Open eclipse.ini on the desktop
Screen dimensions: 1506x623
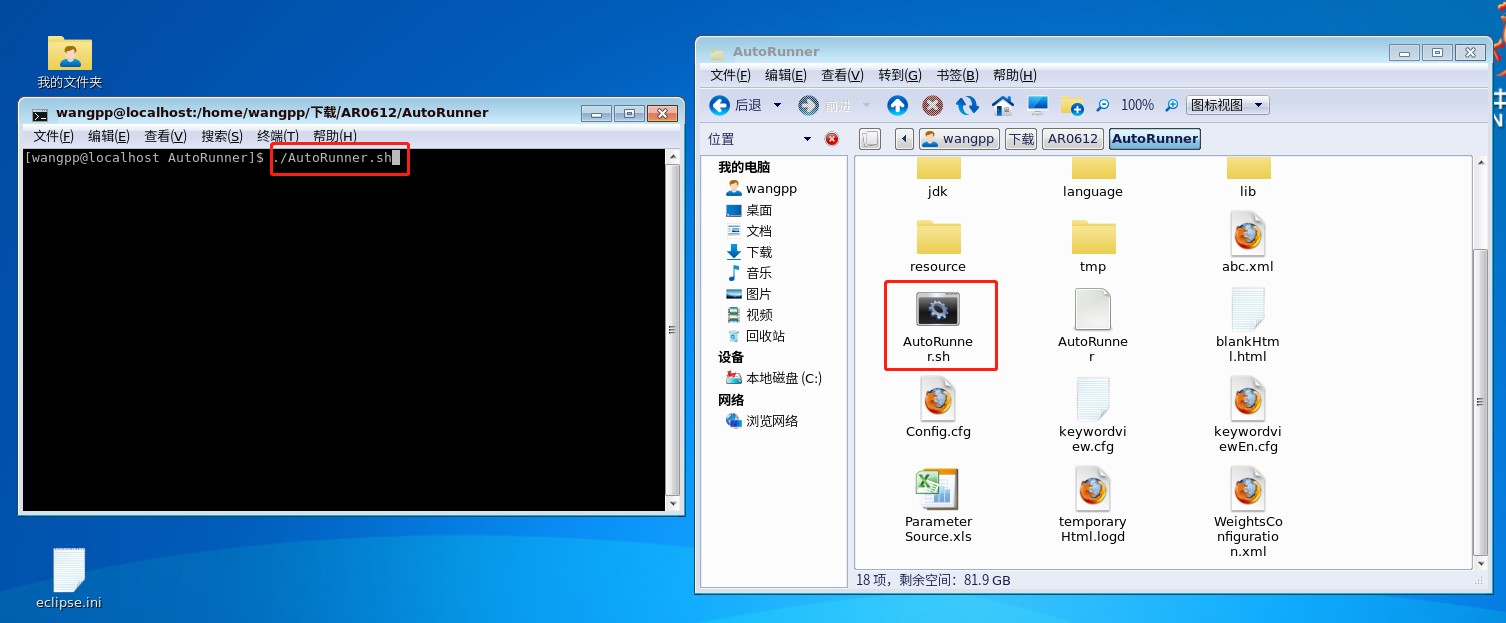pos(68,570)
